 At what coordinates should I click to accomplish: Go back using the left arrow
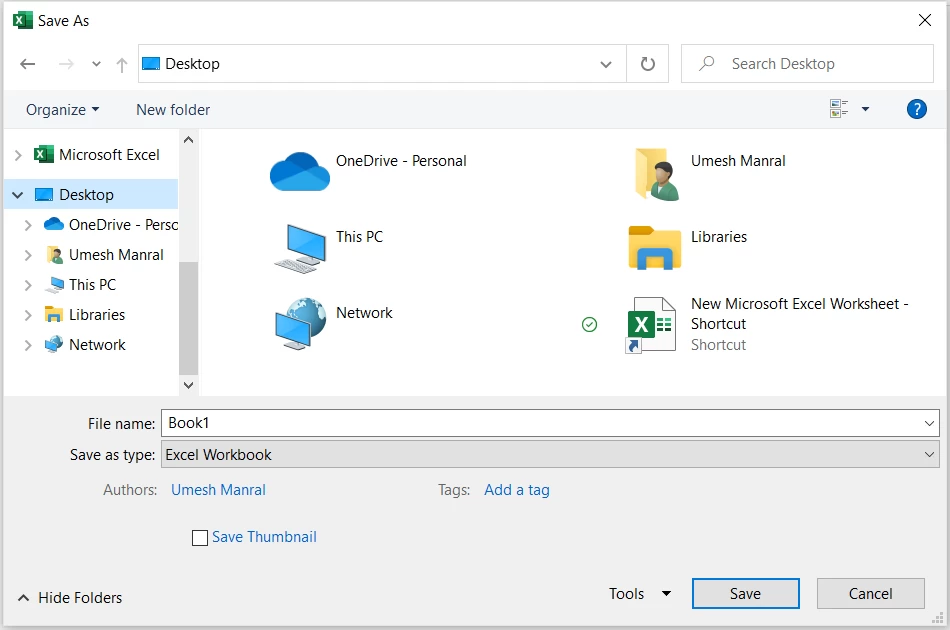(27, 64)
